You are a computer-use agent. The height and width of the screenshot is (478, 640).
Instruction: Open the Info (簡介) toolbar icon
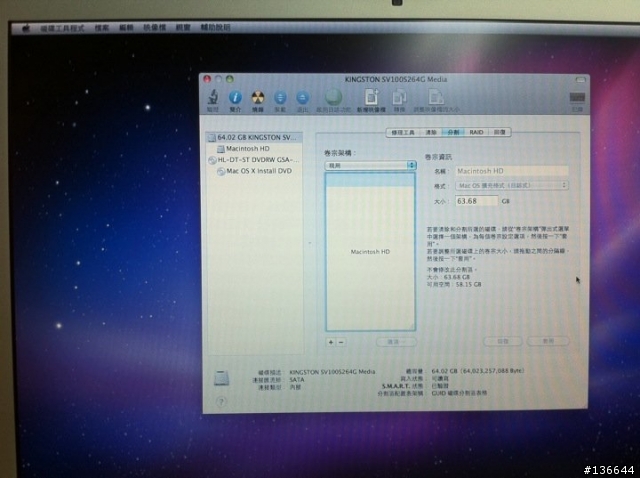[236, 98]
